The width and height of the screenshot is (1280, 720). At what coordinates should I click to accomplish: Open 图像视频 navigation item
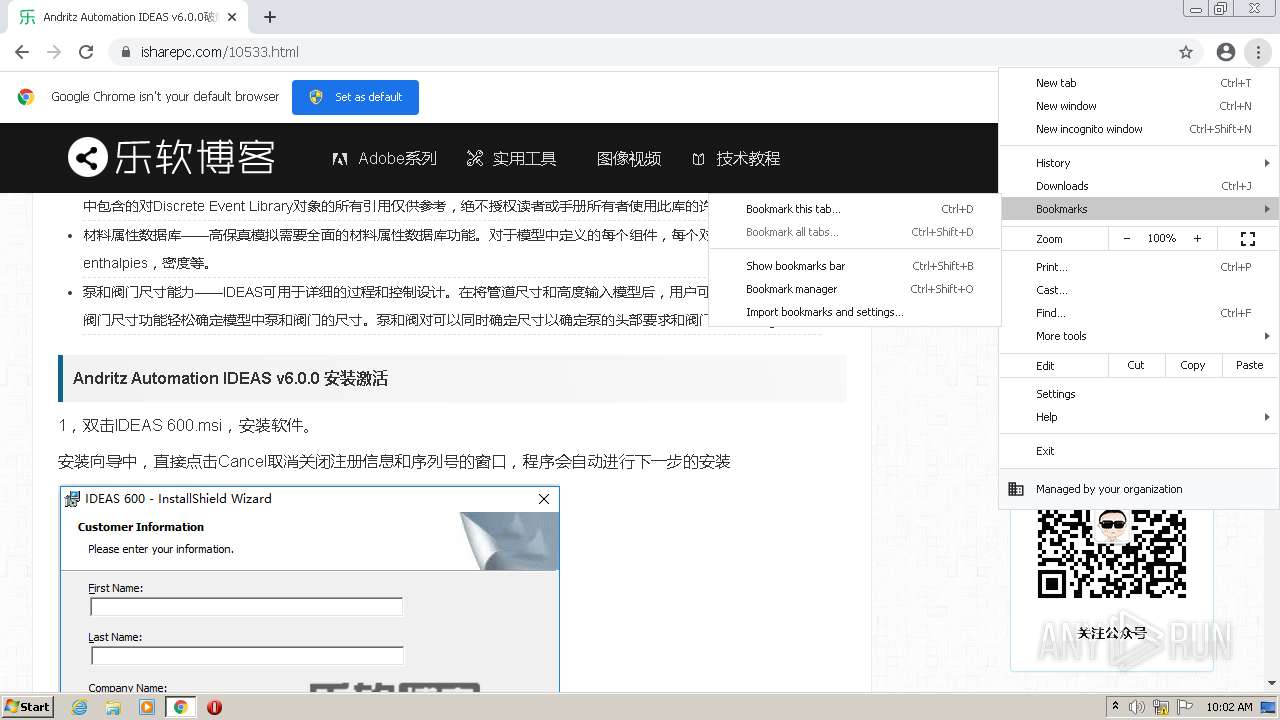[x=628, y=158]
